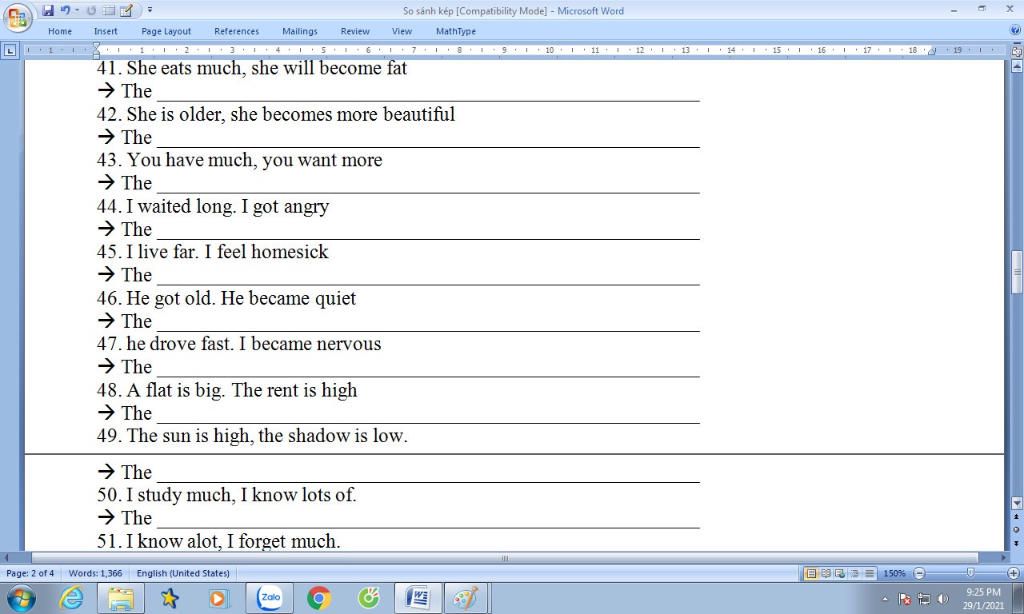Click the Microsoft Word taskbar button
The image size is (1024, 614).
pos(417,598)
